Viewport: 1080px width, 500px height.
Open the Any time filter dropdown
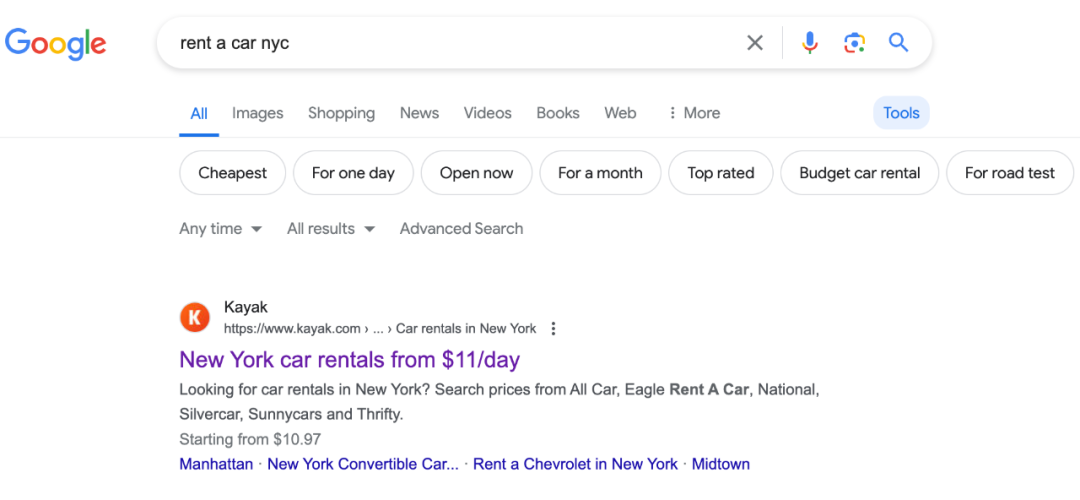[x=220, y=229]
